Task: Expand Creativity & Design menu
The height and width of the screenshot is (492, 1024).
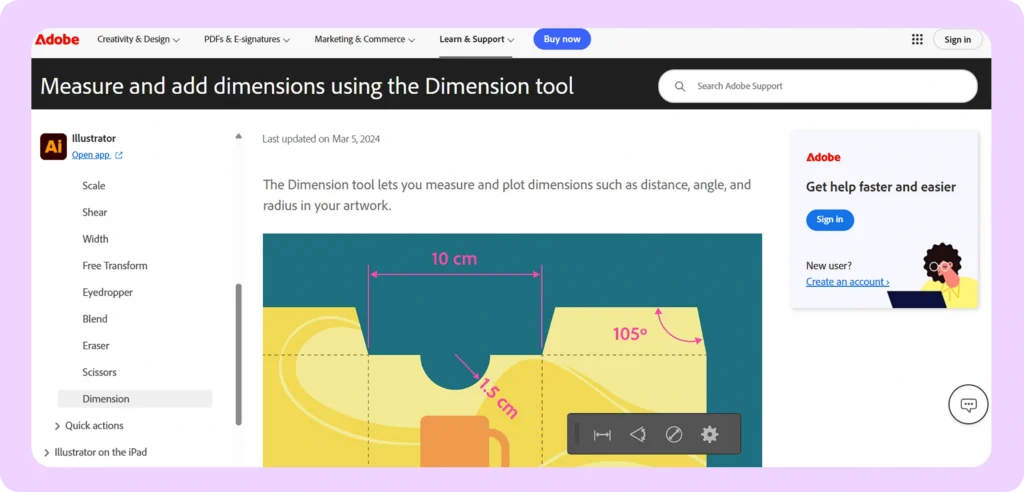Action: coord(138,39)
